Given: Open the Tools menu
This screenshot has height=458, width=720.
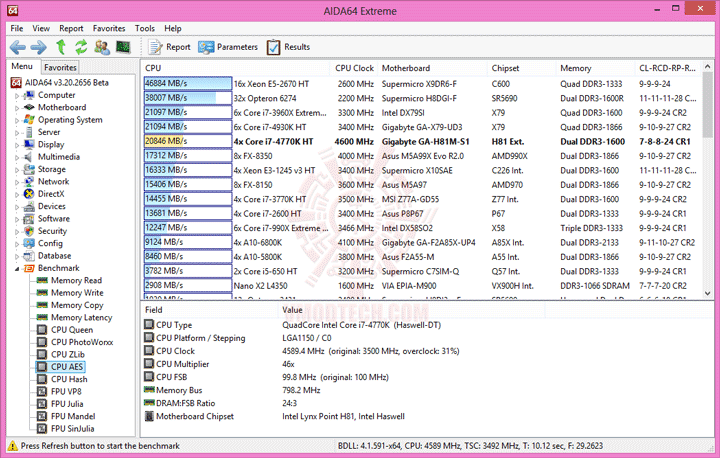Looking at the screenshot, I should point(145,28).
